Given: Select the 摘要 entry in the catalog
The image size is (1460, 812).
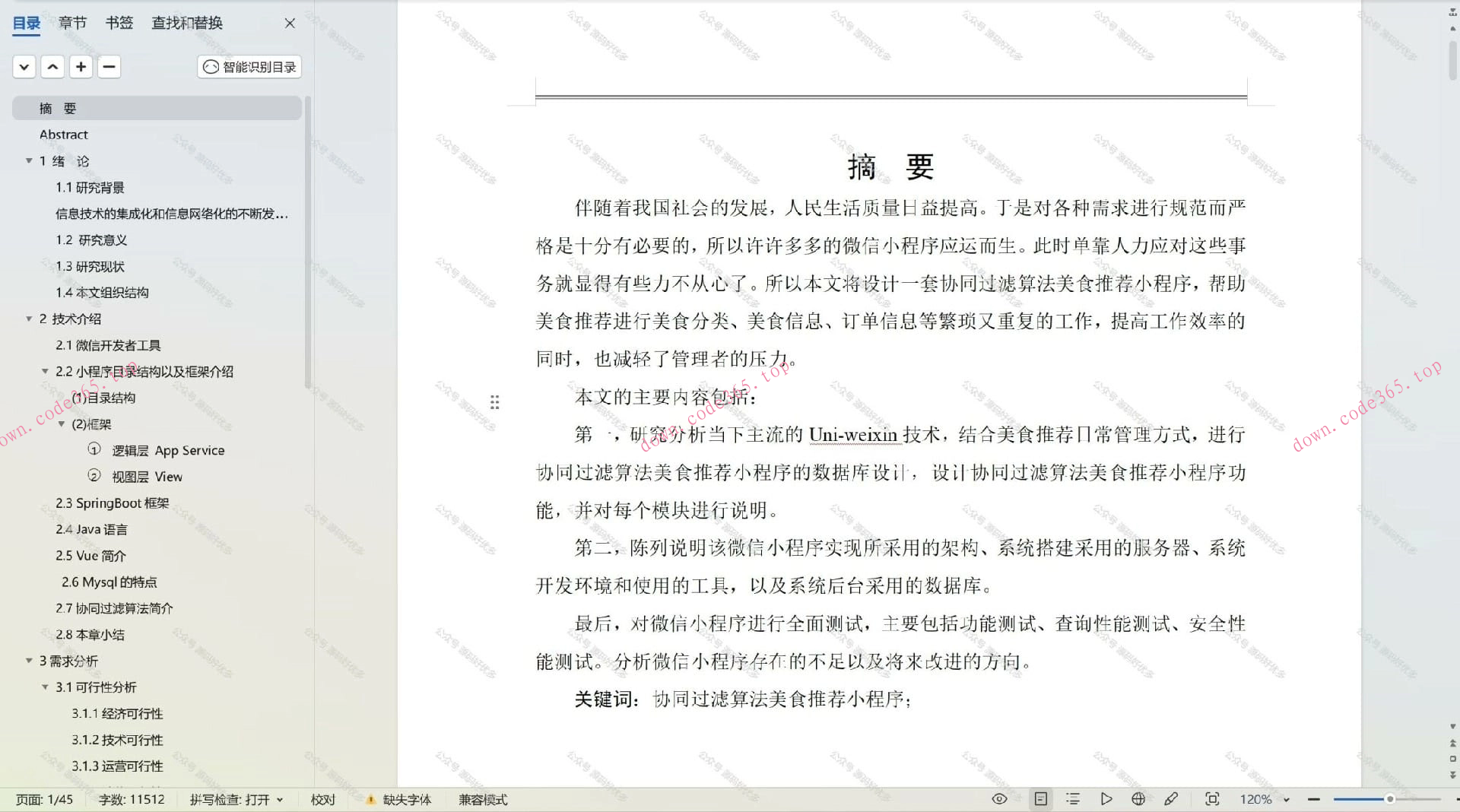Looking at the screenshot, I should (x=56, y=108).
